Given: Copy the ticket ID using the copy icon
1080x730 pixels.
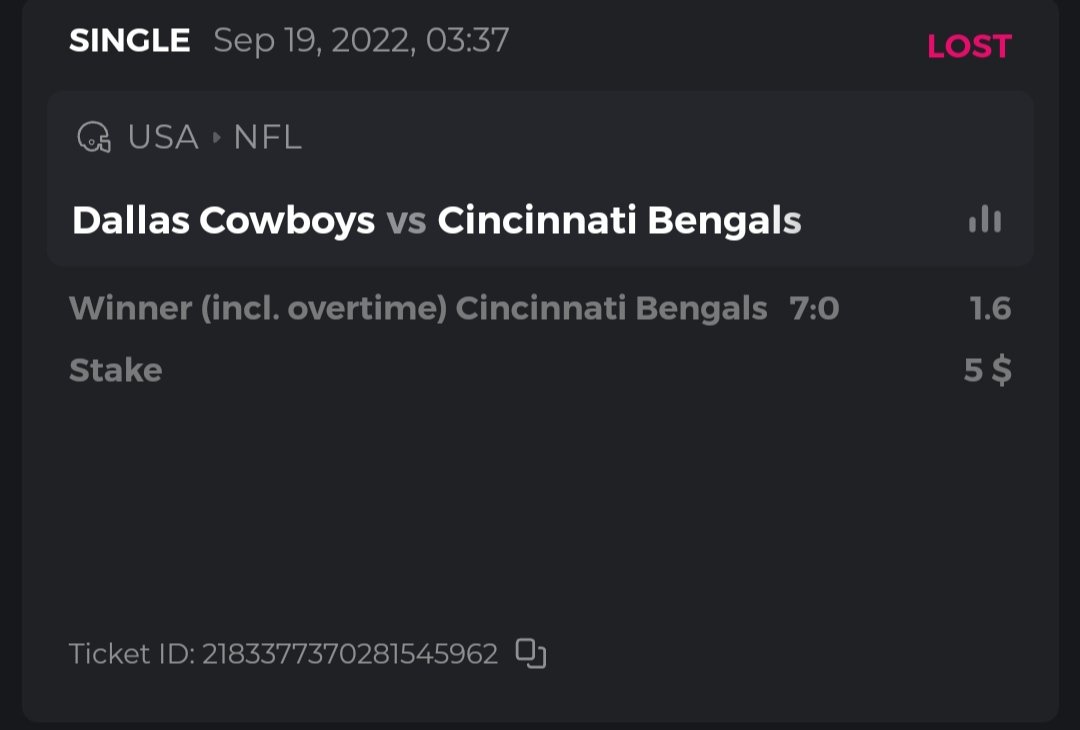Looking at the screenshot, I should 530,654.
